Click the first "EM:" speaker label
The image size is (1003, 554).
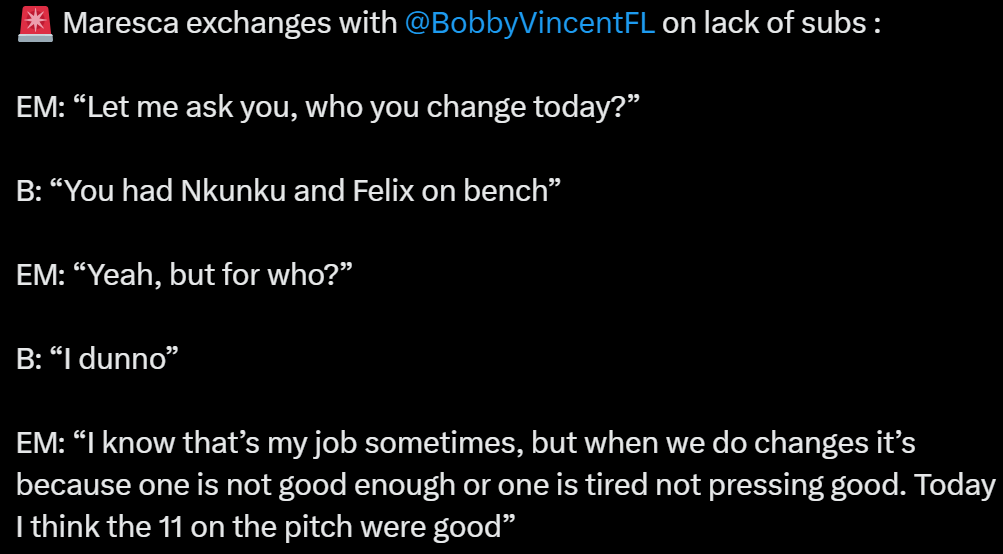[40, 107]
